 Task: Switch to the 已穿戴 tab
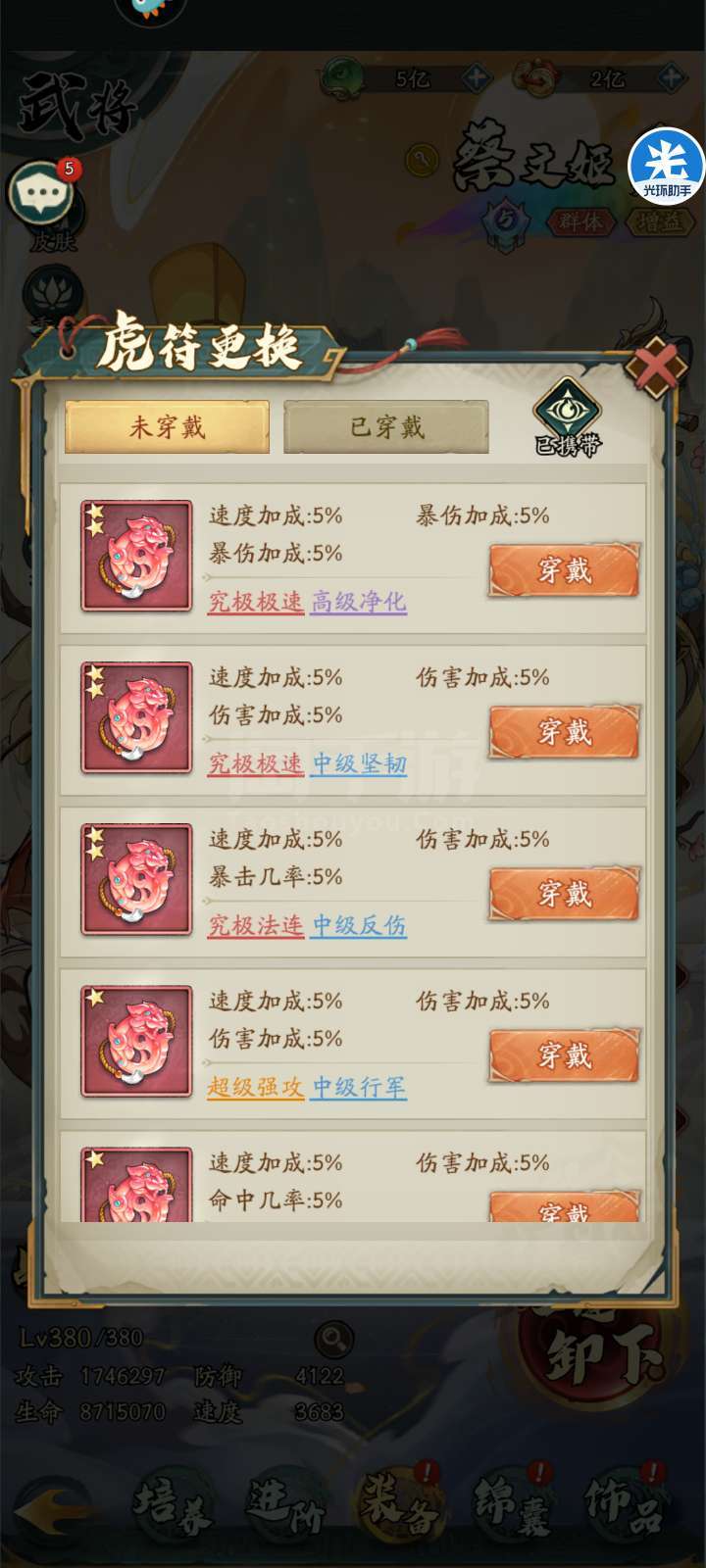pyautogui.click(x=386, y=427)
